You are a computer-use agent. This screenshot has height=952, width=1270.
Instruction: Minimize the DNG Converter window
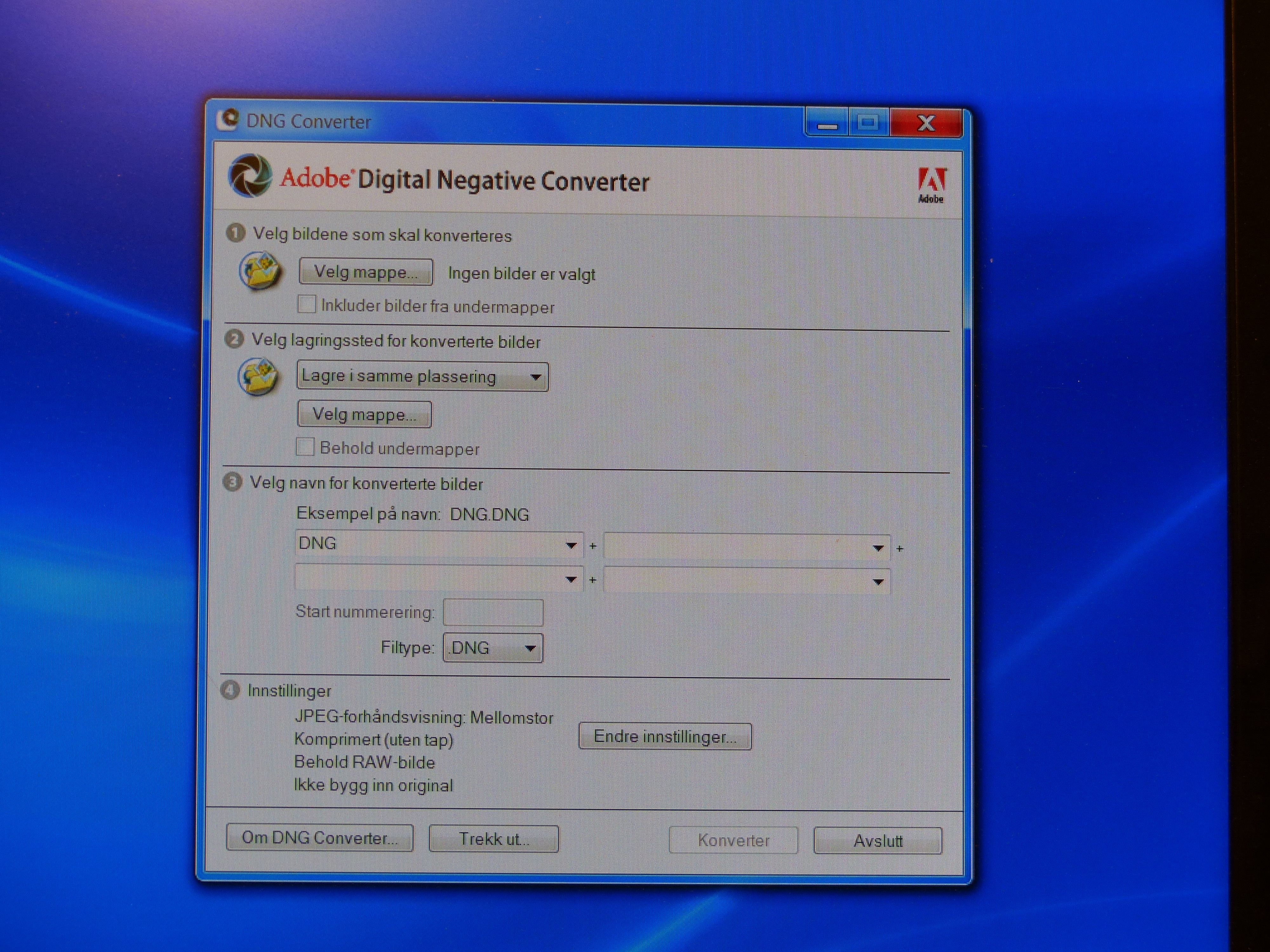click(x=827, y=123)
